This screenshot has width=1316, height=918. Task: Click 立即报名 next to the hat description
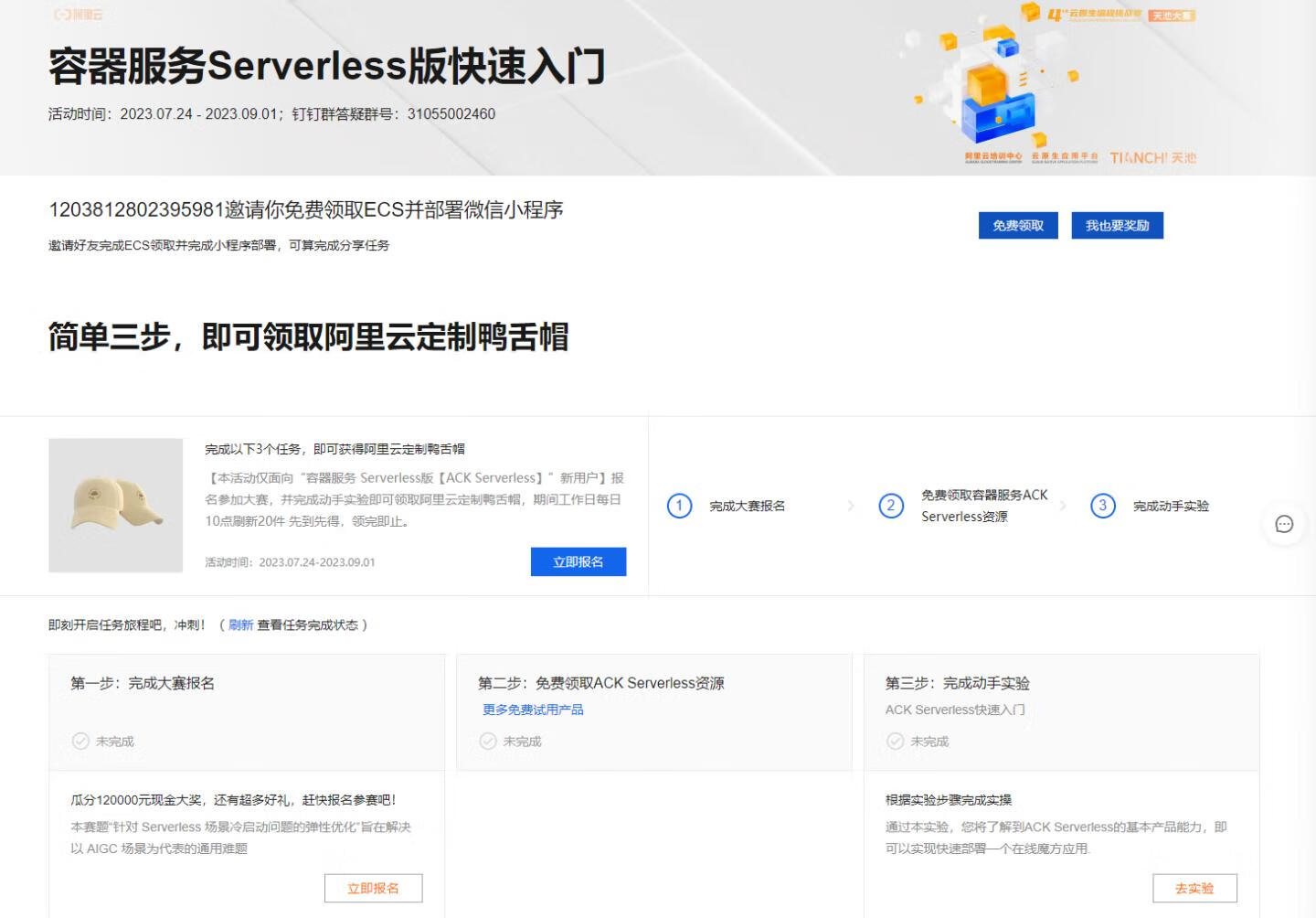(578, 561)
